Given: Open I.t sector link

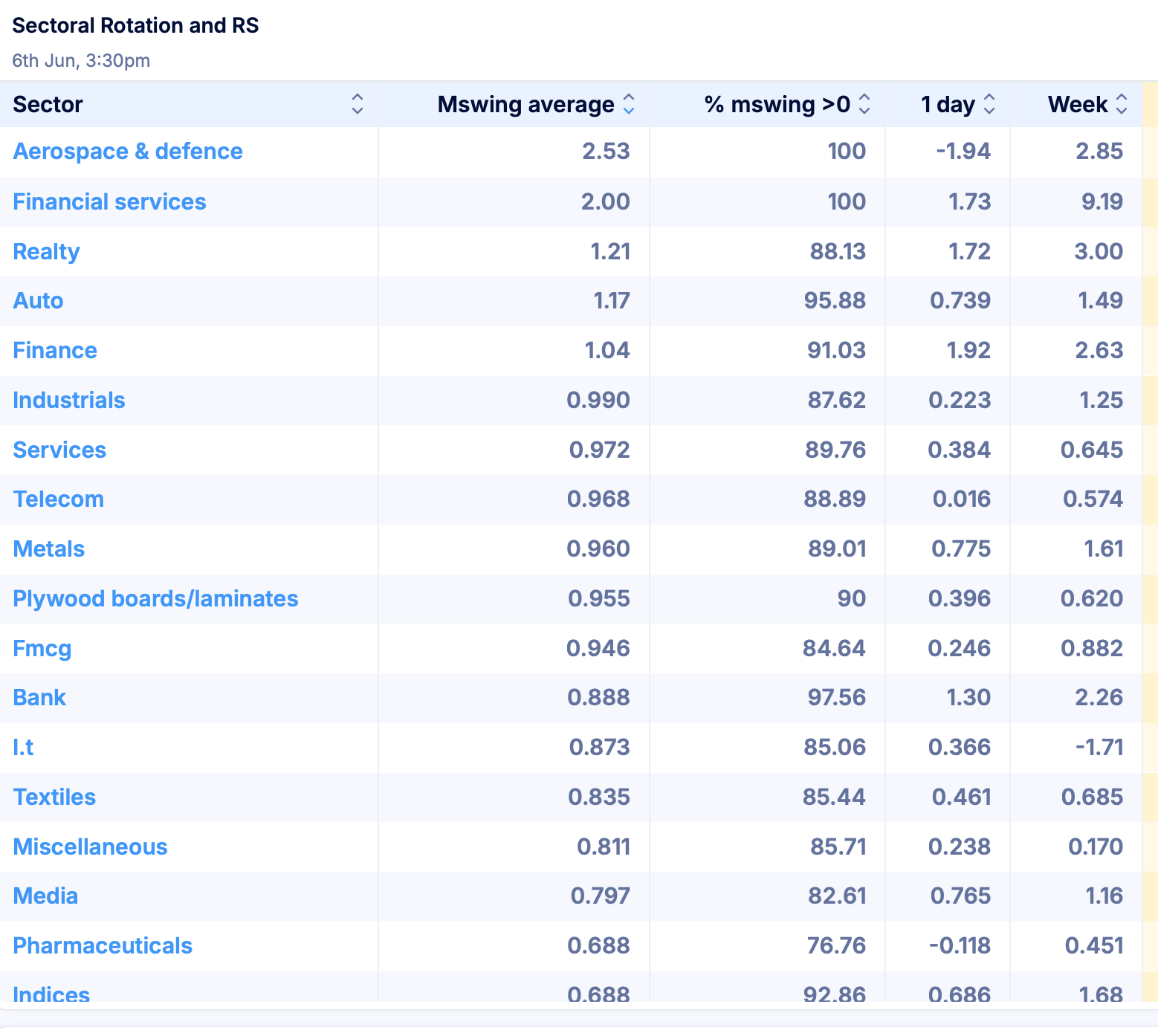Looking at the screenshot, I should 23,748.
